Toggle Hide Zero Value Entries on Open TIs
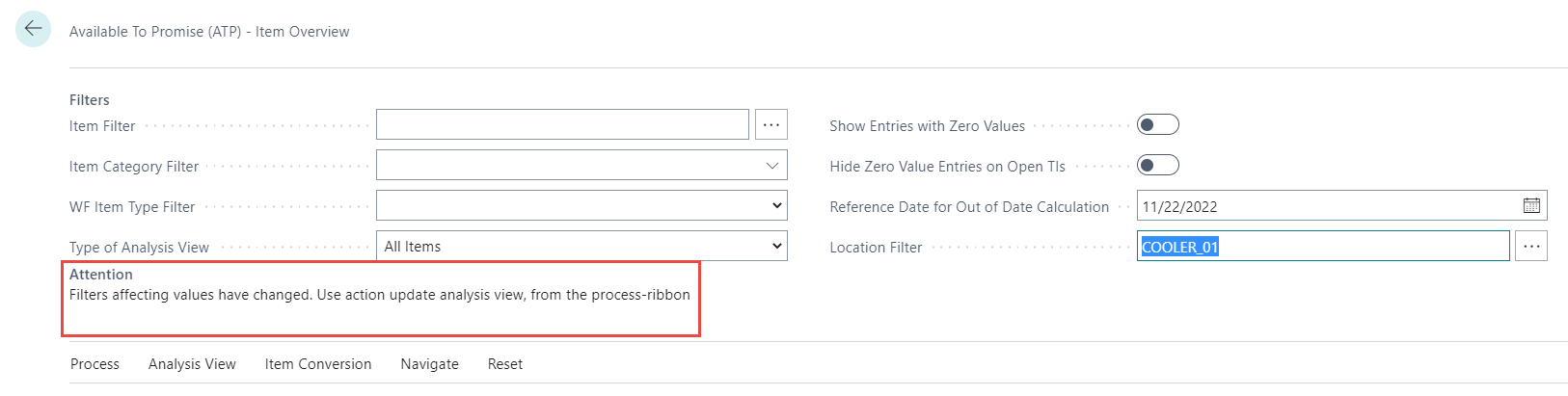The height and width of the screenshot is (396, 1568). [x=1157, y=165]
